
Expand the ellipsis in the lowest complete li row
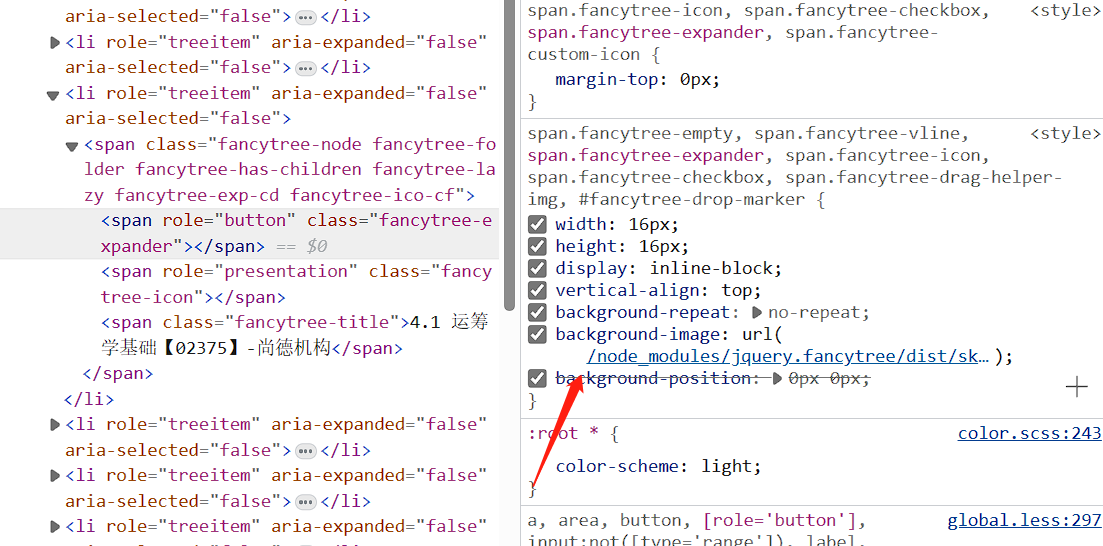pos(306,501)
